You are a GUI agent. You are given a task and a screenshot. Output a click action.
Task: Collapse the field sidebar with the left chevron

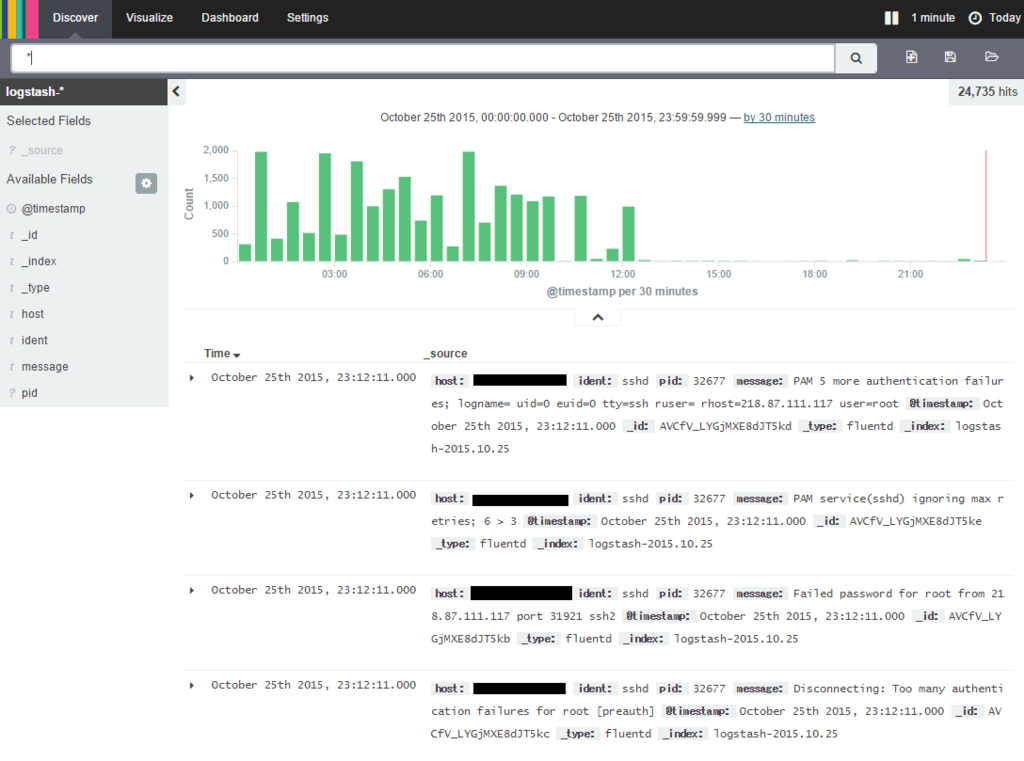click(176, 91)
